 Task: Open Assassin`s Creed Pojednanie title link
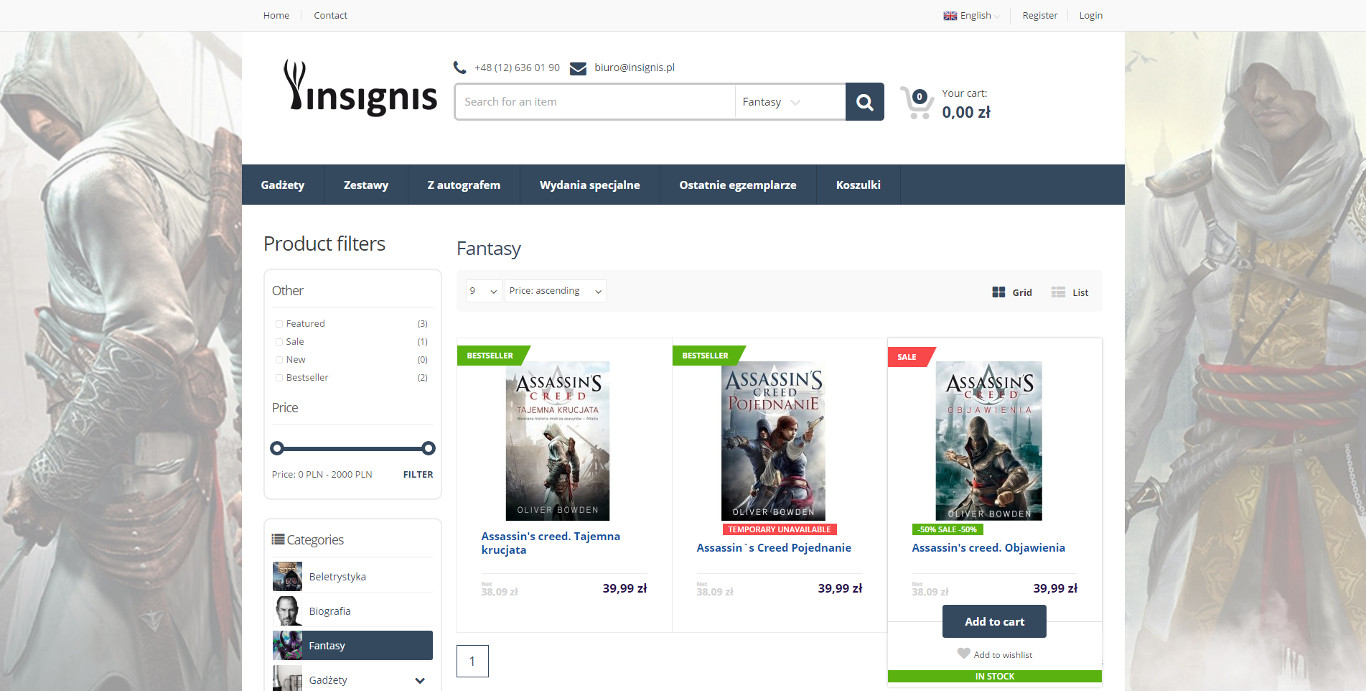[x=774, y=548]
